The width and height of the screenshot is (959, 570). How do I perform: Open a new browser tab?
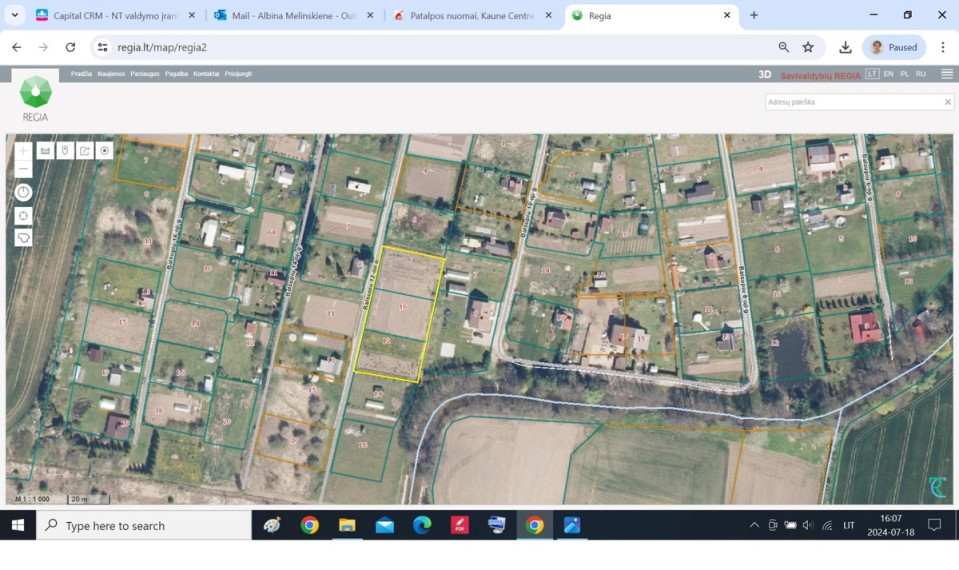click(754, 15)
